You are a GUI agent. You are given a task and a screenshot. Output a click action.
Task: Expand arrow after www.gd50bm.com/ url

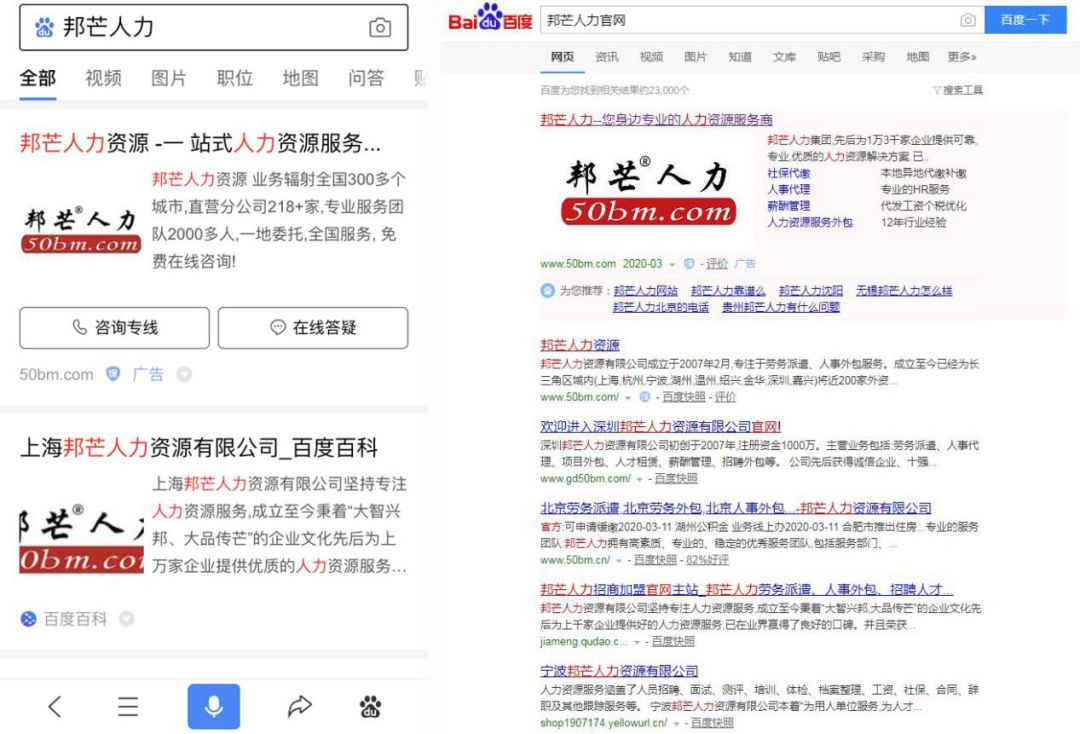tap(639, 479)
